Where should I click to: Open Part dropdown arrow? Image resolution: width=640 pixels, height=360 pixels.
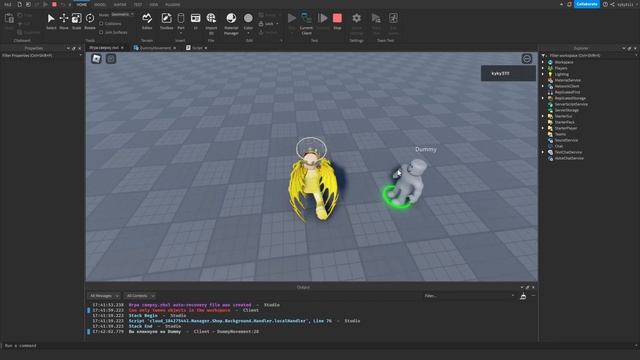pos(181,33)
